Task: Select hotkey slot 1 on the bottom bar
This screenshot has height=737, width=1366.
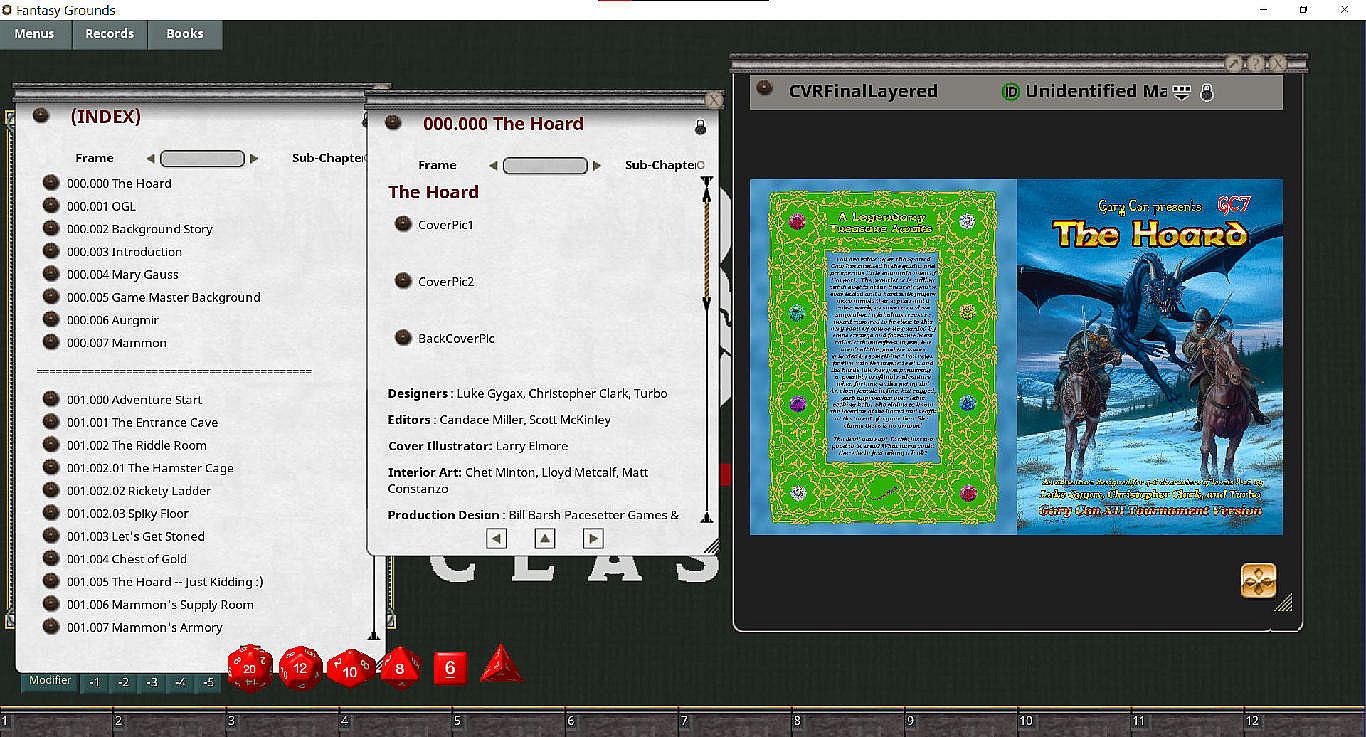Action: [x=56, y=723]
